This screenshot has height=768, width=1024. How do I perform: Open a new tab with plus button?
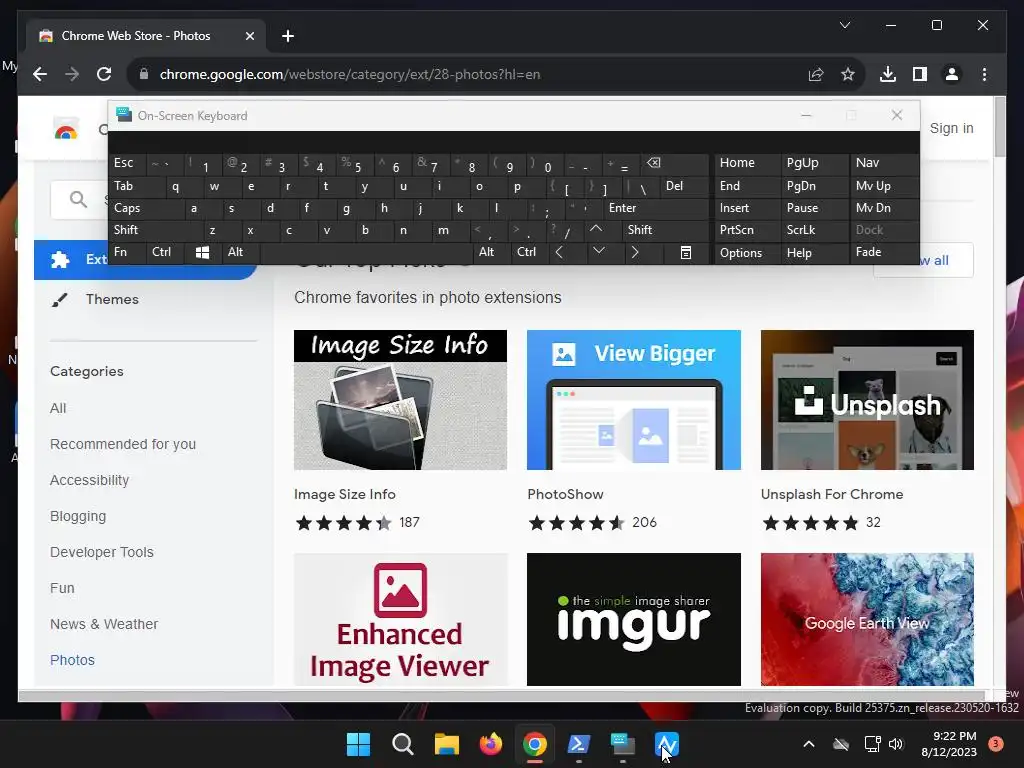click(288, 36)
